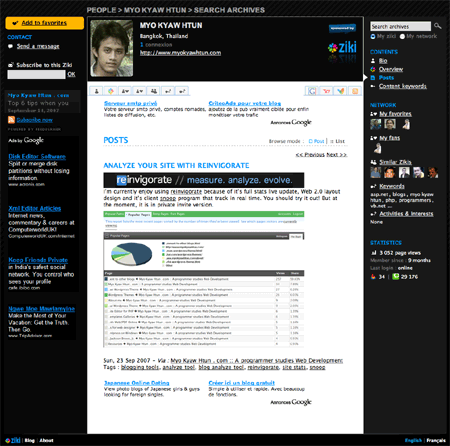The height and width of the screenshot is (446, 450).
Task: Open Activities & Interests link
Action: point(406,214)
